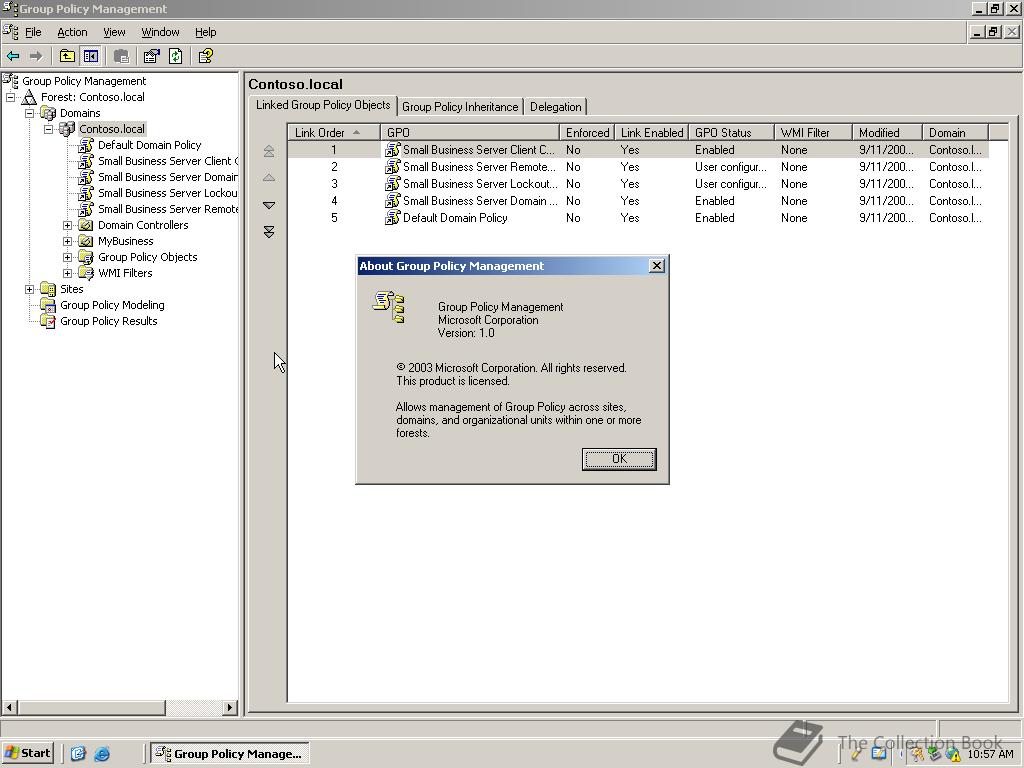This screenshot has height=768, width=1024.
Task: Select Small Business Server Client tree node
Action: (x=168, y=161)
